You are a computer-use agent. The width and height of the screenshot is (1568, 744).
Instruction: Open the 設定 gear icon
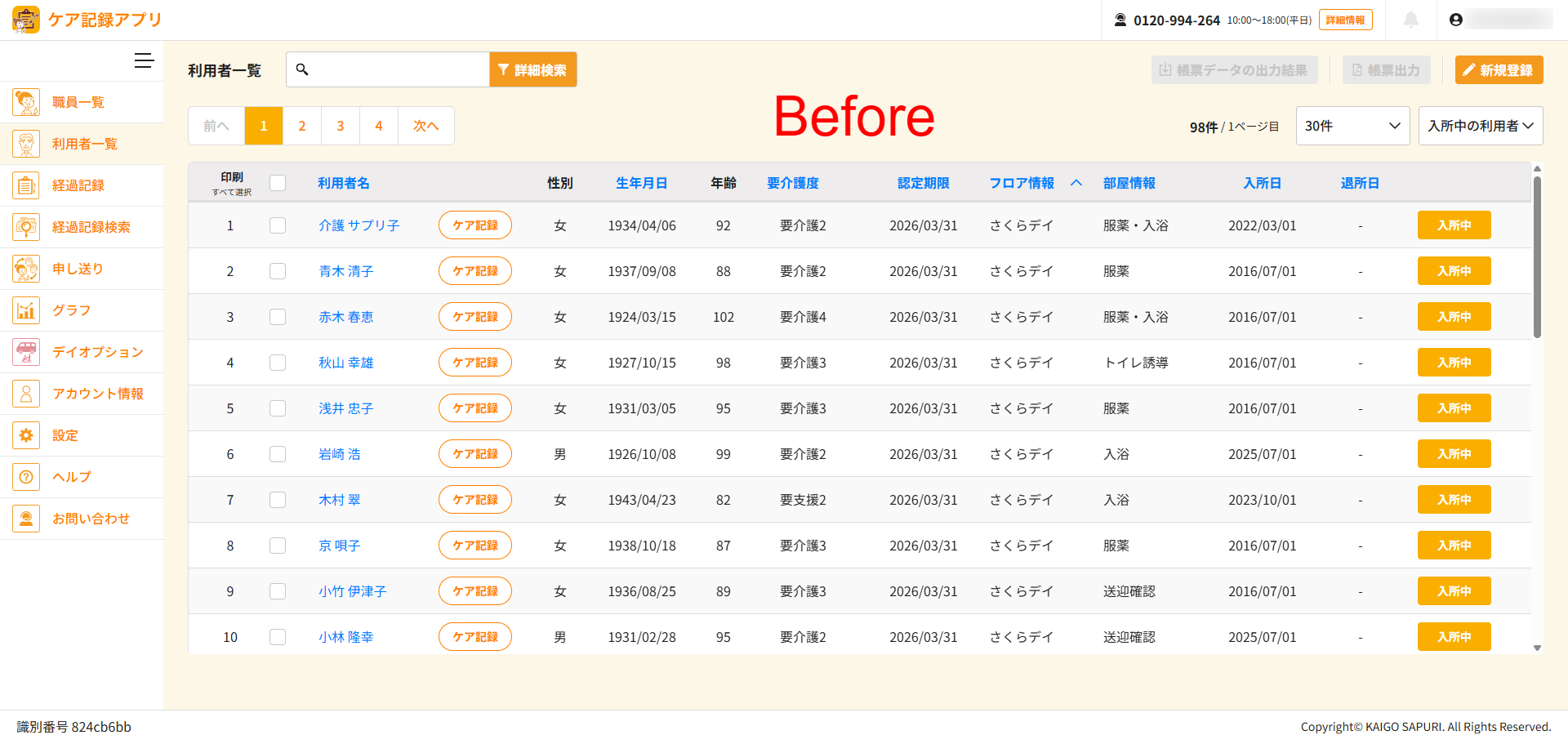click(x=26, y=435)
